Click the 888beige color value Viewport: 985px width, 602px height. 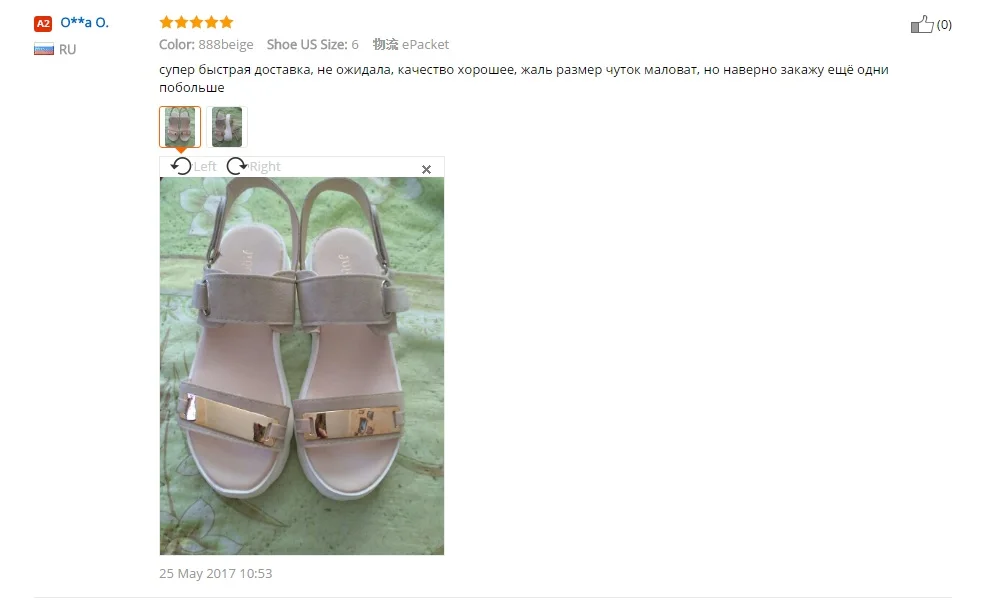pos(225,44)
